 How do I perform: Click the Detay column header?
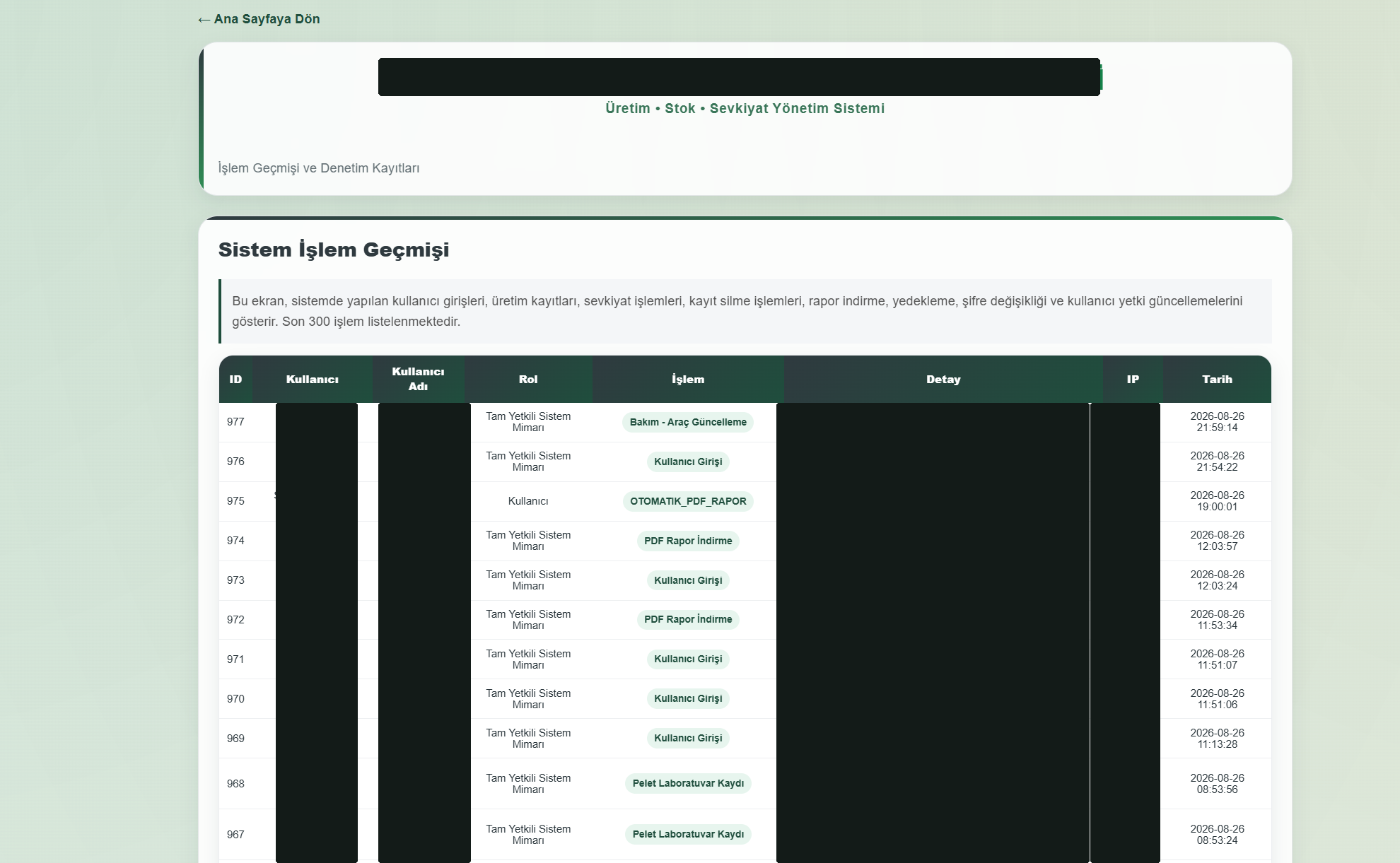point(943,380)
